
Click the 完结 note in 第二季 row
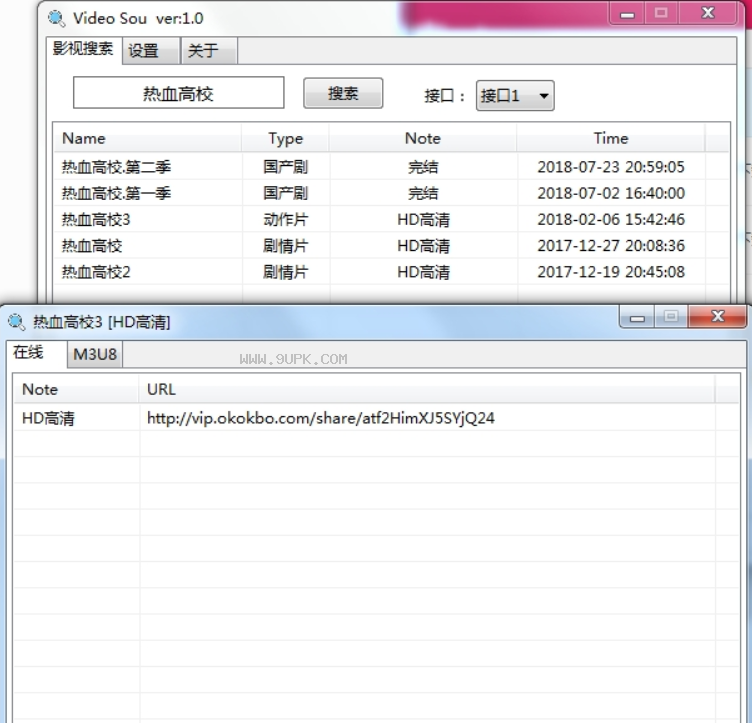[x=423, y=167]
